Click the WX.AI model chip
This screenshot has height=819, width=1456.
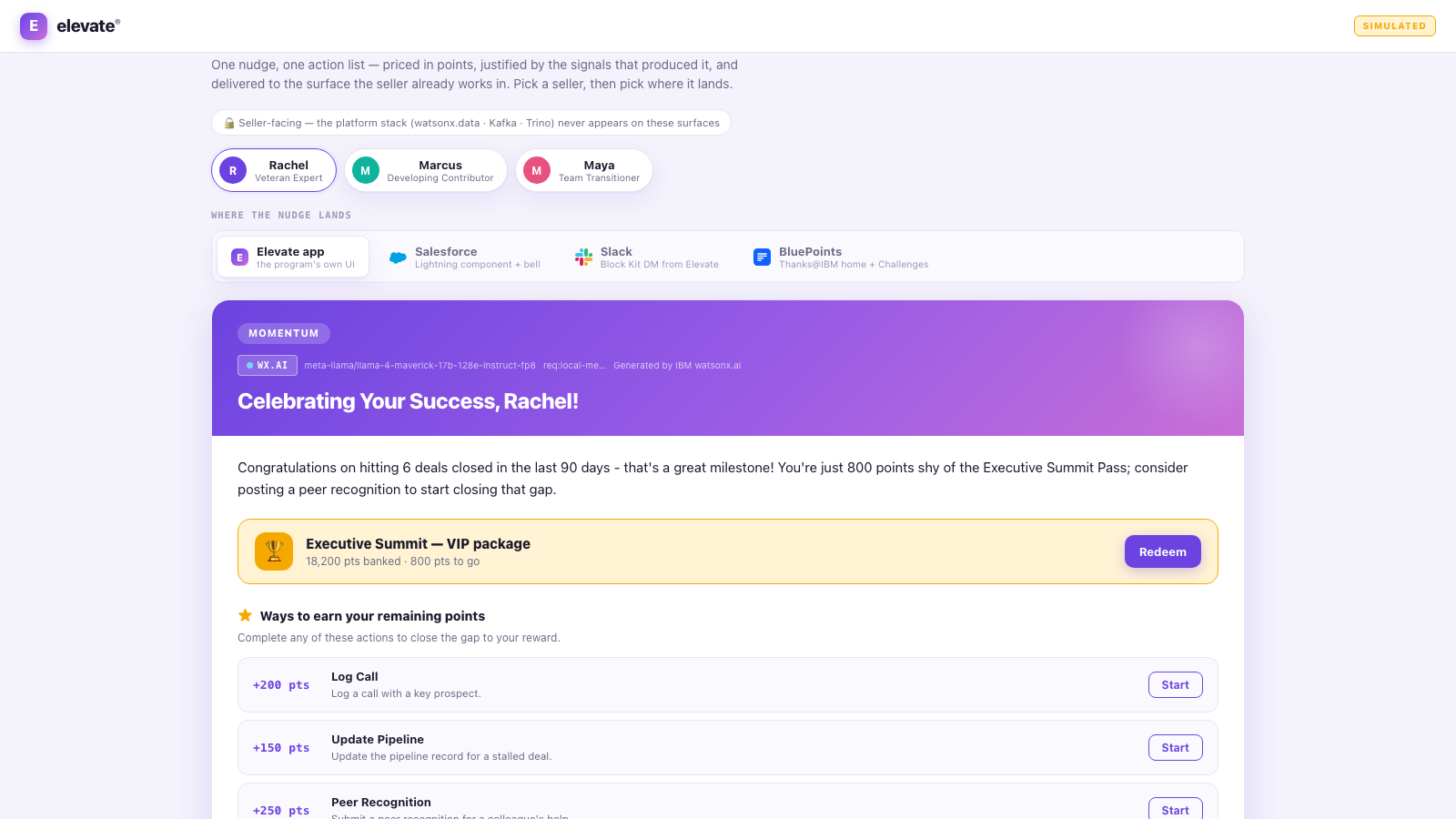[x=268, y=365]
